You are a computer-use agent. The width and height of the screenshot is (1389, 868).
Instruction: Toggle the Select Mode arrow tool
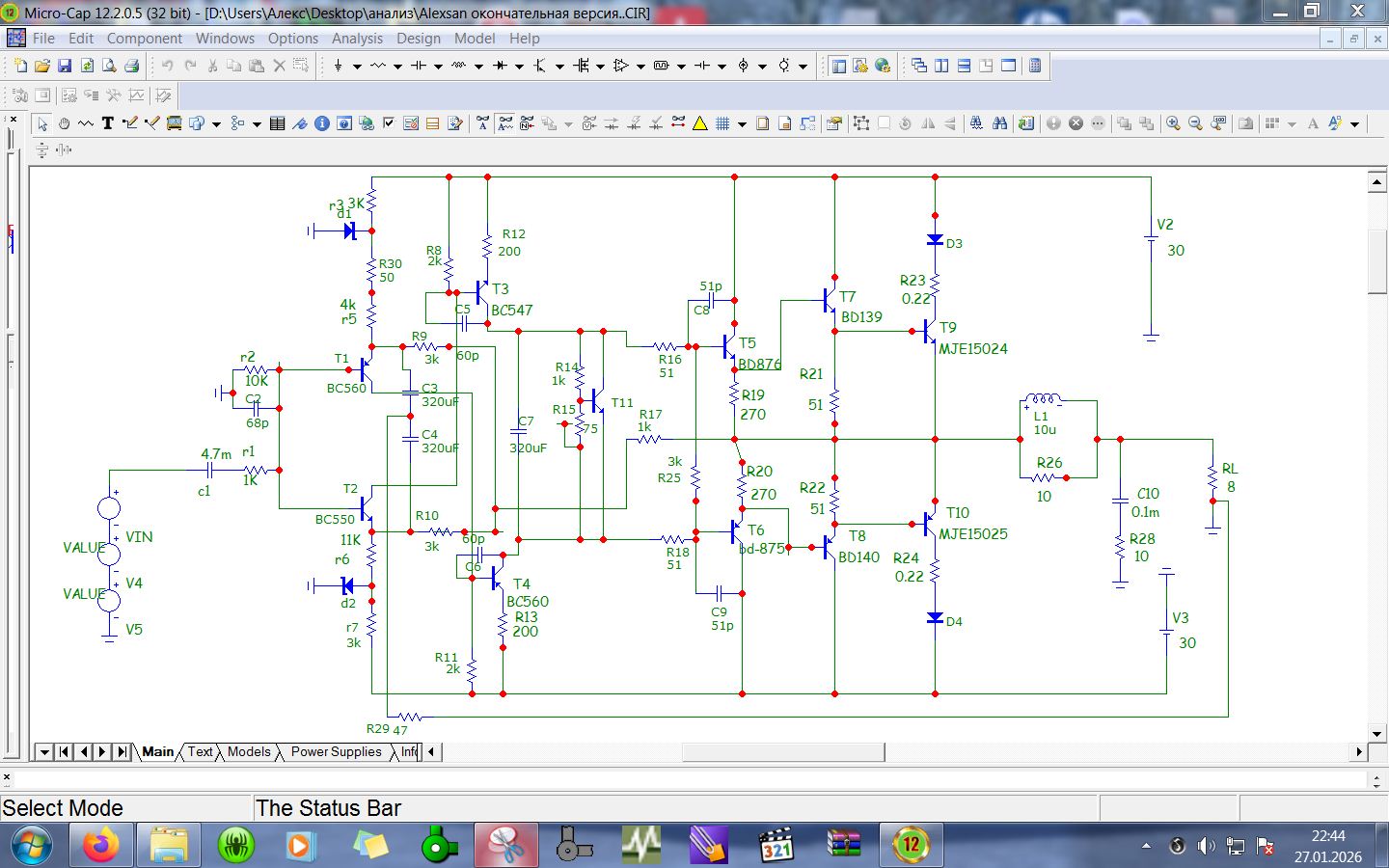(x=41, y=123)
